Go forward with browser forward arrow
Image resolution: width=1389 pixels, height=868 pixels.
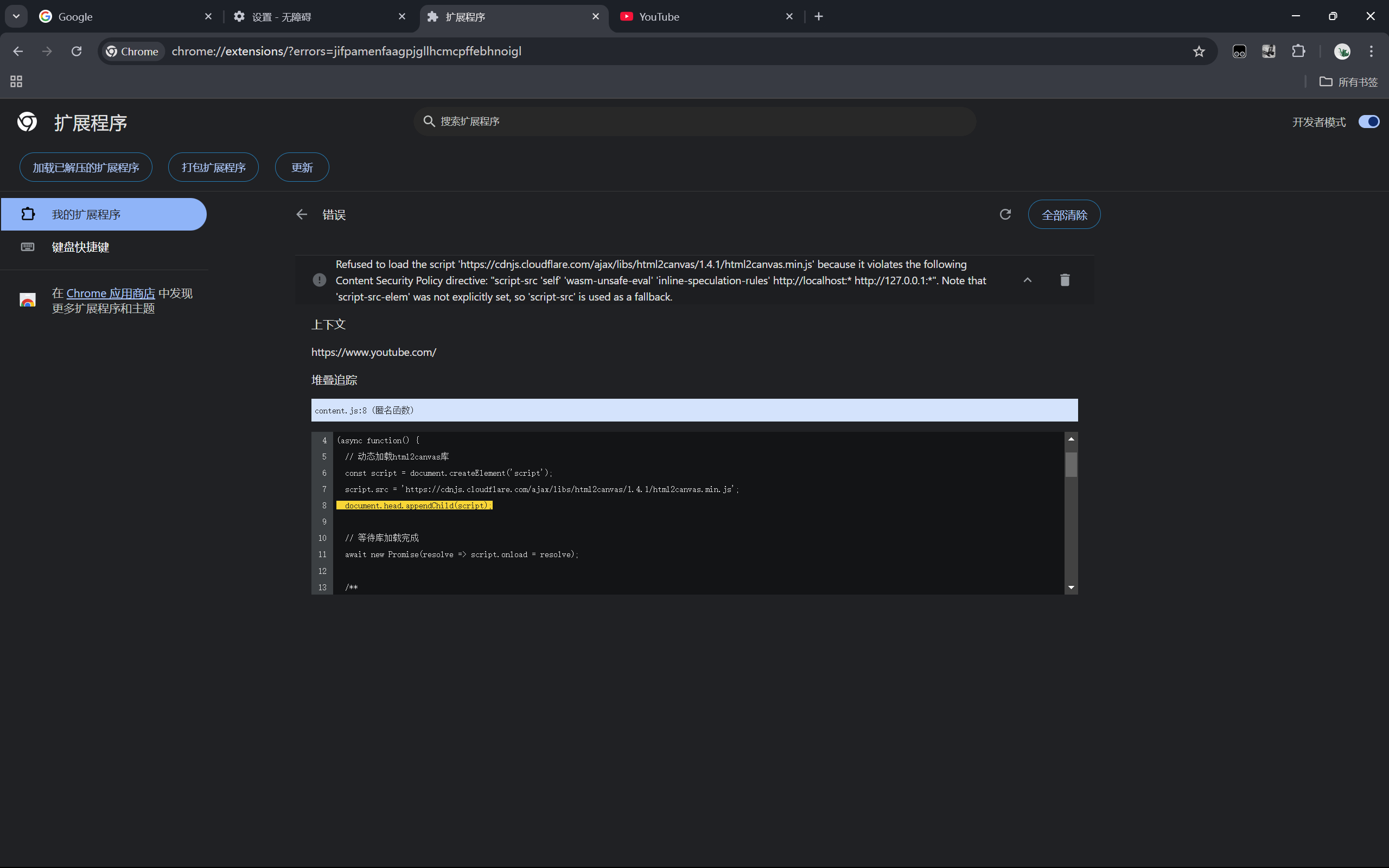coord(47,51)
